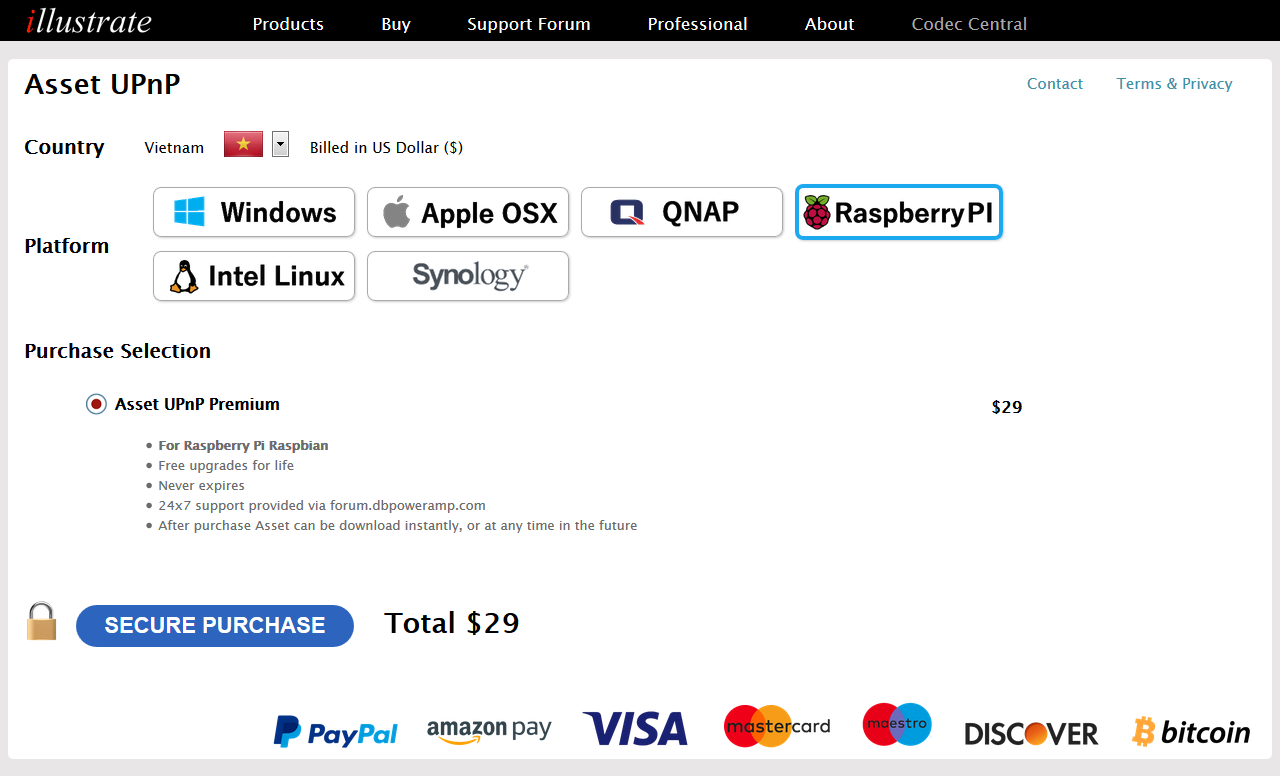This screenshot has width=1280, height=776.
Task: Click the Discover logo
Action: 1031,734
